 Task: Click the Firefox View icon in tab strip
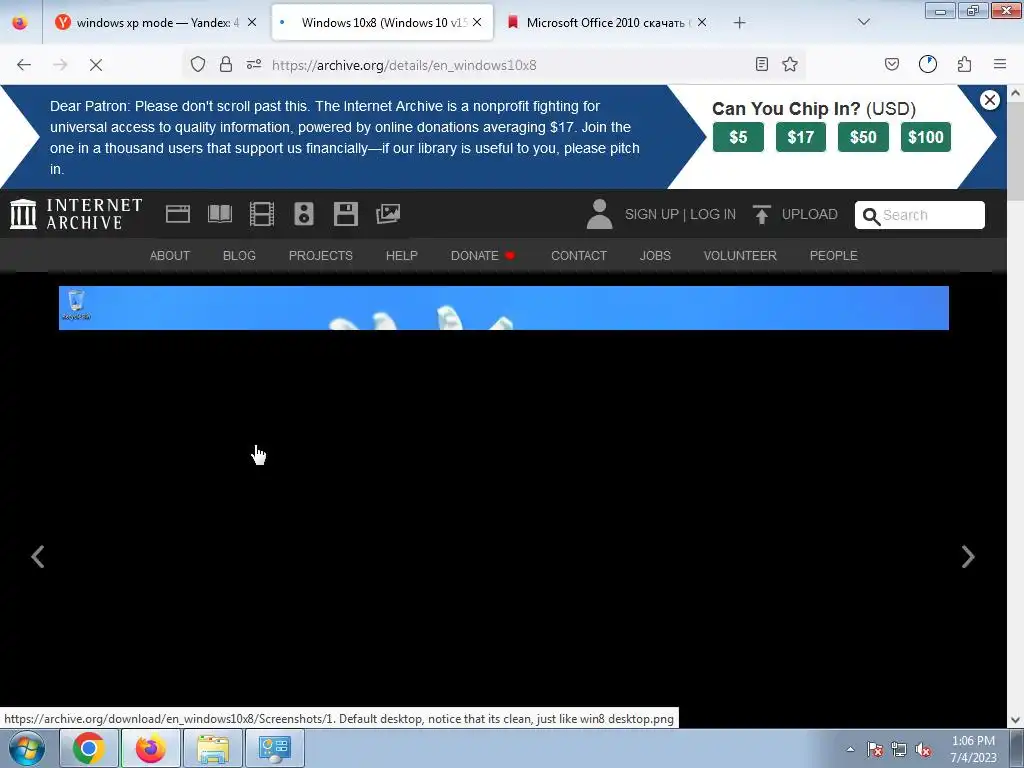click(20, 22)
